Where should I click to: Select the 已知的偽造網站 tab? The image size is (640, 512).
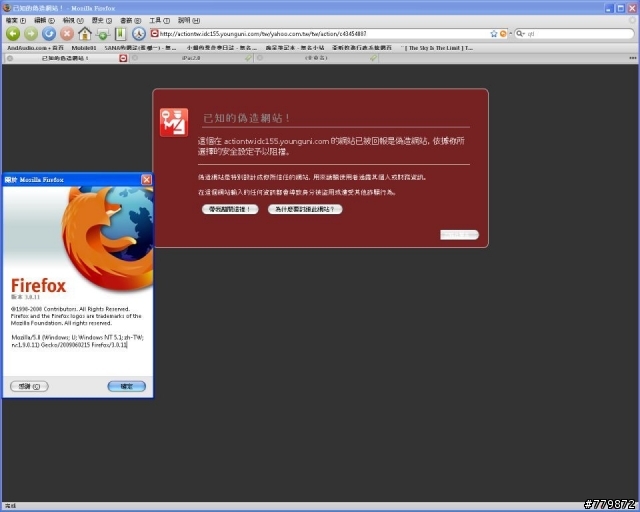point(65,58)
